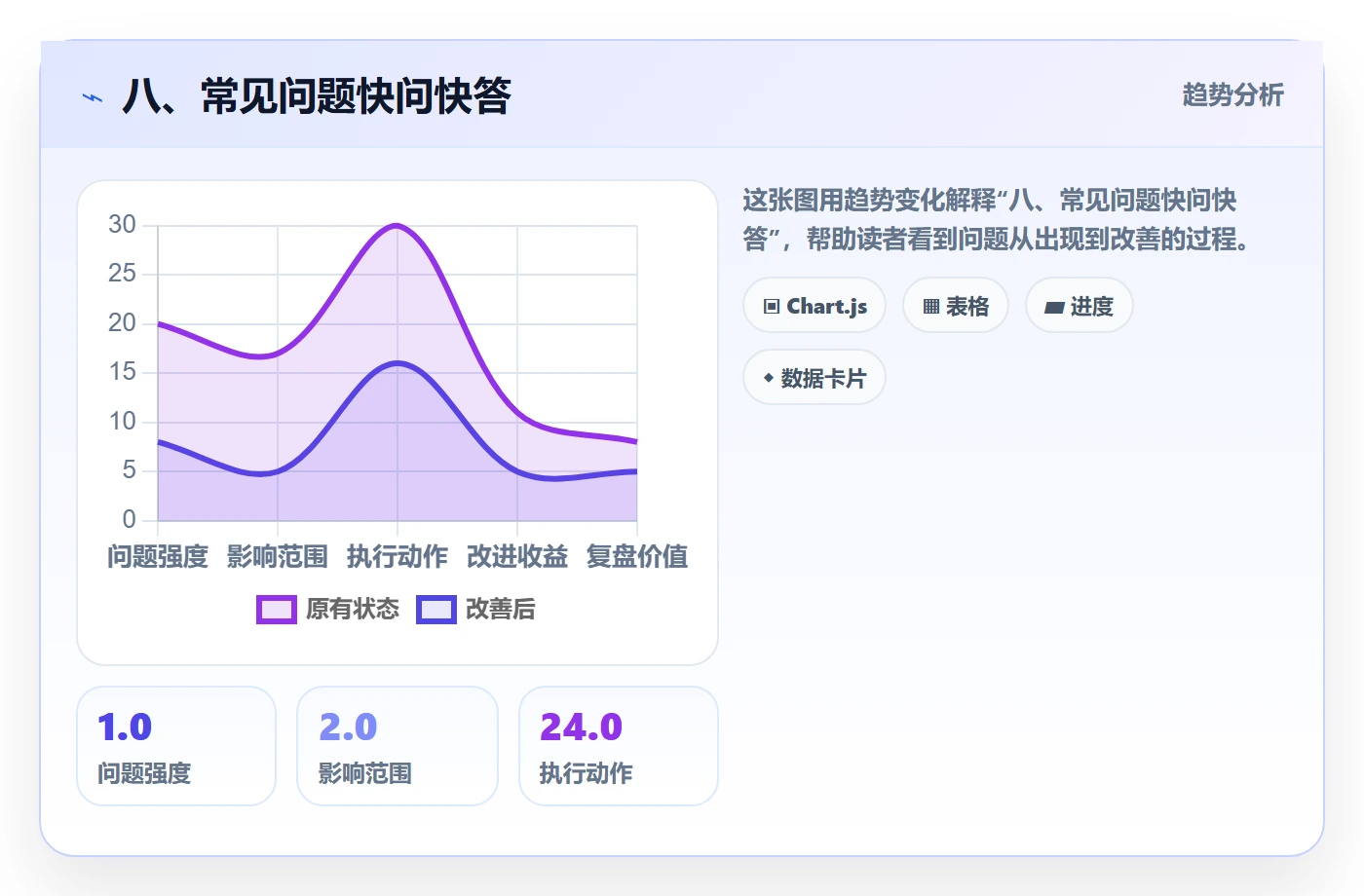The width and height of the screenshot is (1364, 896).
Task: Click the diamond icon in the 数据卡片 tag
Action: [769, 378]
